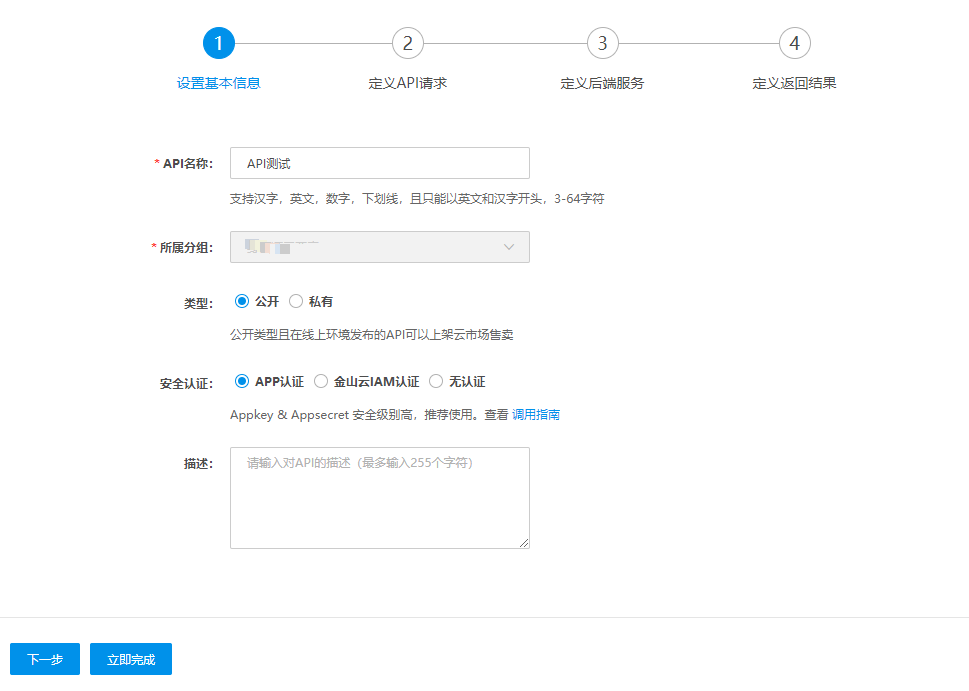Expand the 所属分组 dropdown

379,247
